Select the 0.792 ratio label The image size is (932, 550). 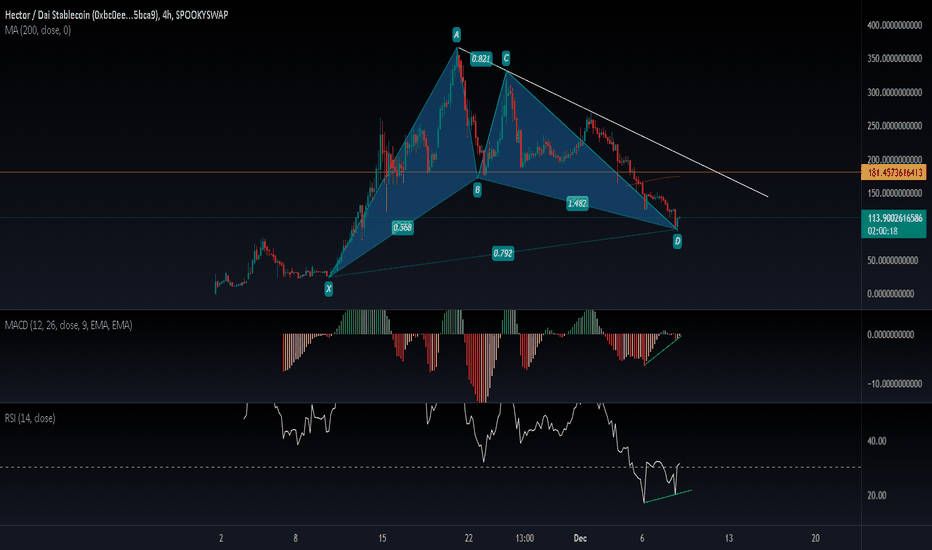[503, 253]
